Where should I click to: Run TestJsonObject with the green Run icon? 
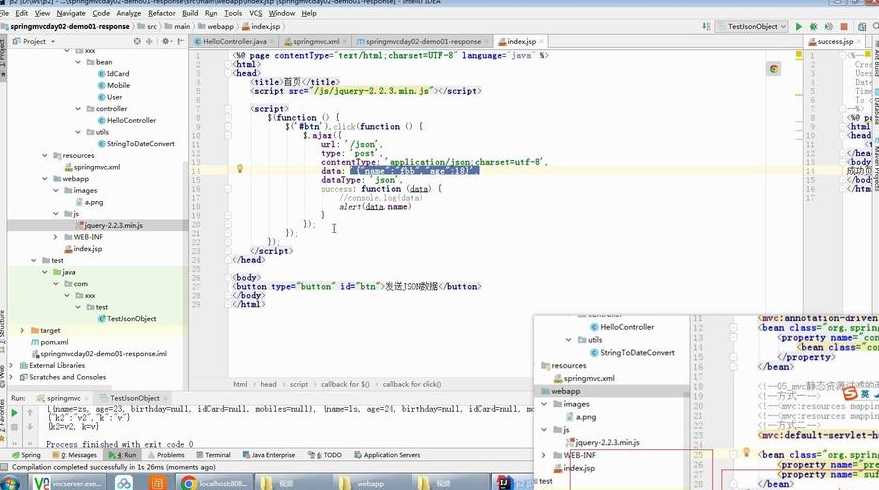798,26
